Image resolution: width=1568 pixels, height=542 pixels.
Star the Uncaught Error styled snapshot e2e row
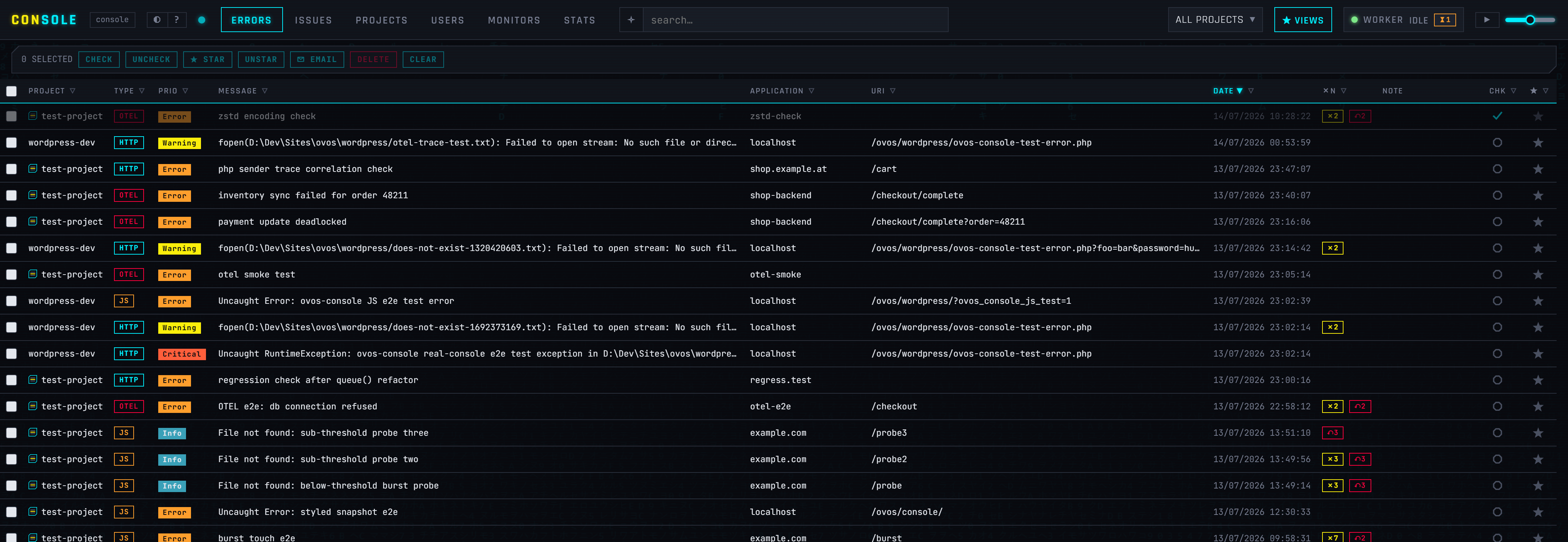coord(1538,512)
